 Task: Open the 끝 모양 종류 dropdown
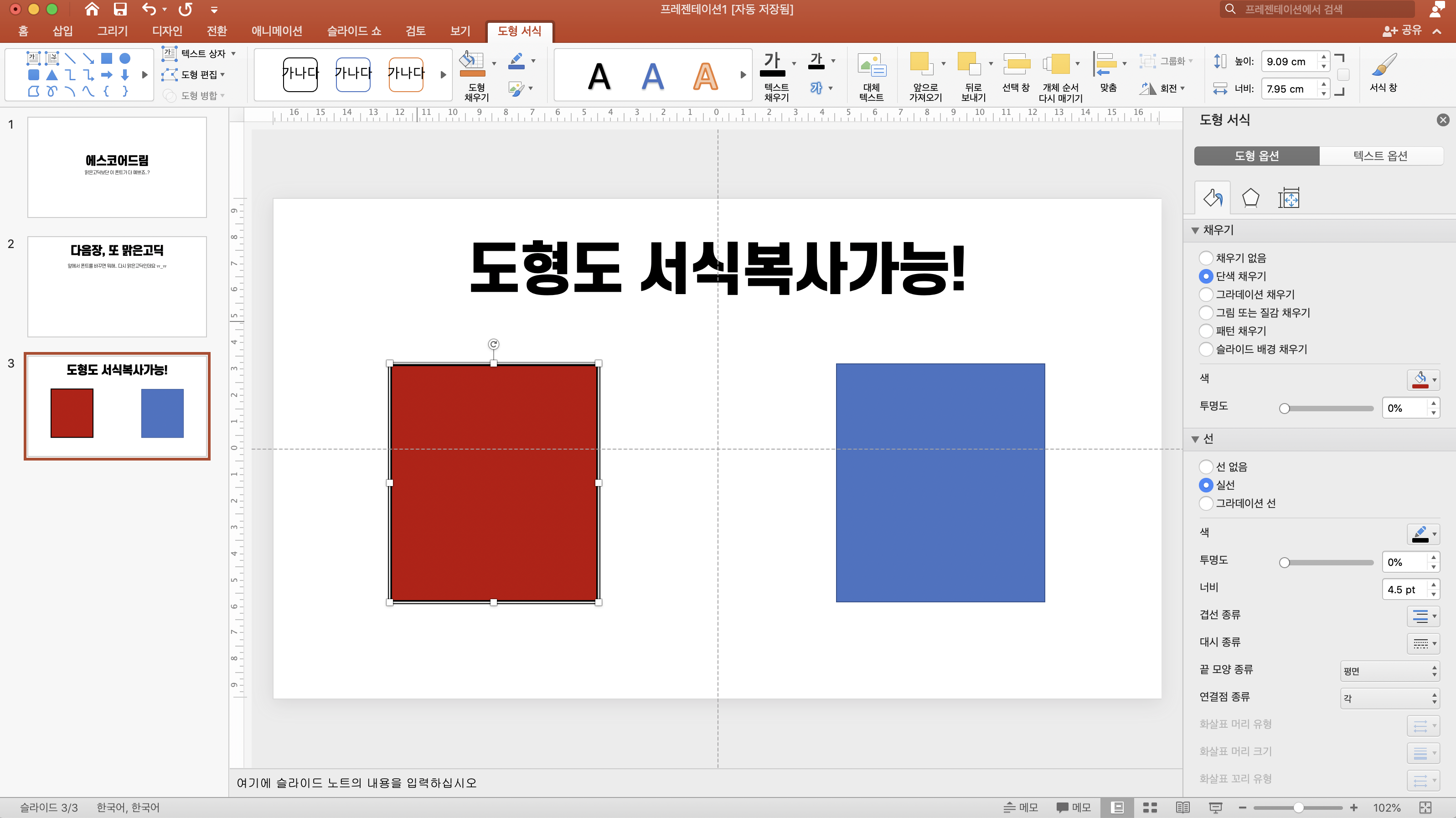point(1389,670)
